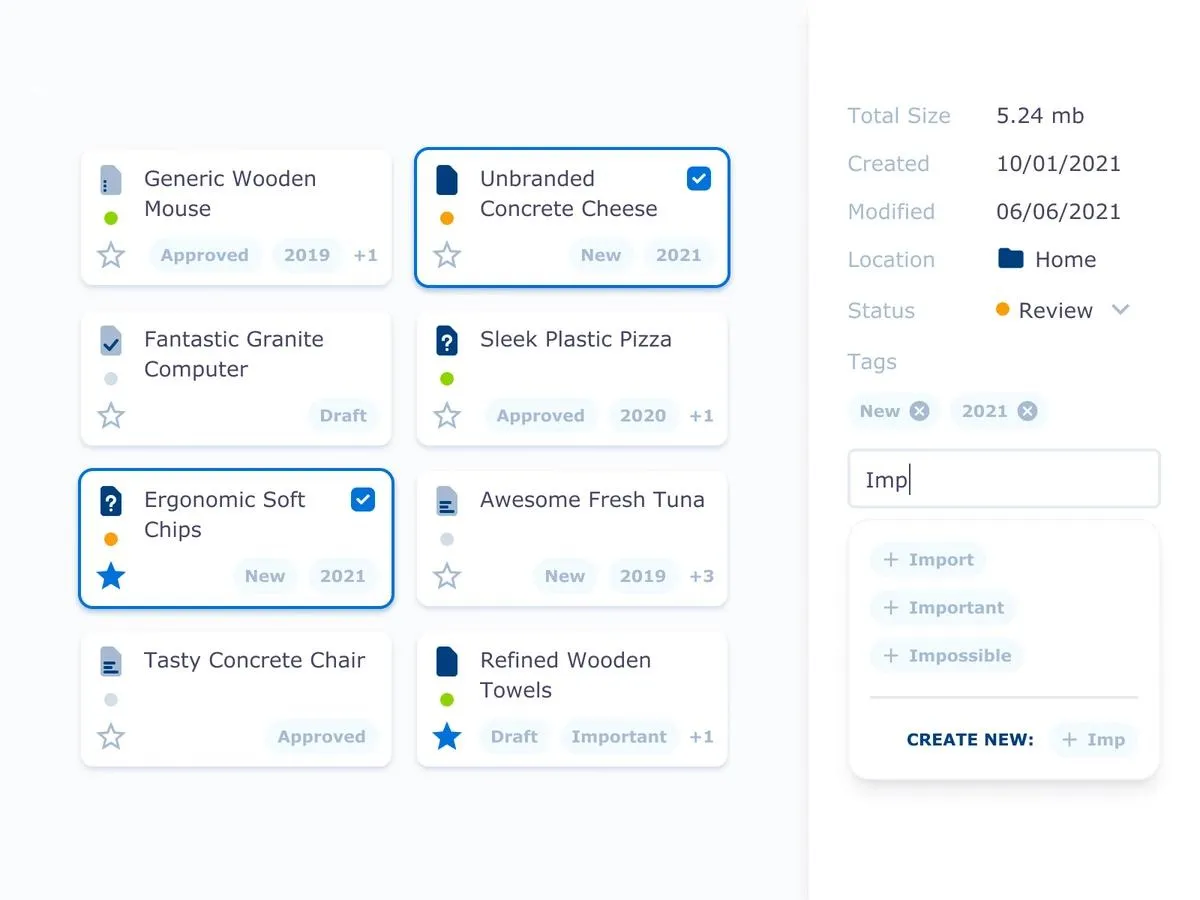
Task: Uncheck the Unbranded Concrete Cheese checkbox
Action: (699, 179)
